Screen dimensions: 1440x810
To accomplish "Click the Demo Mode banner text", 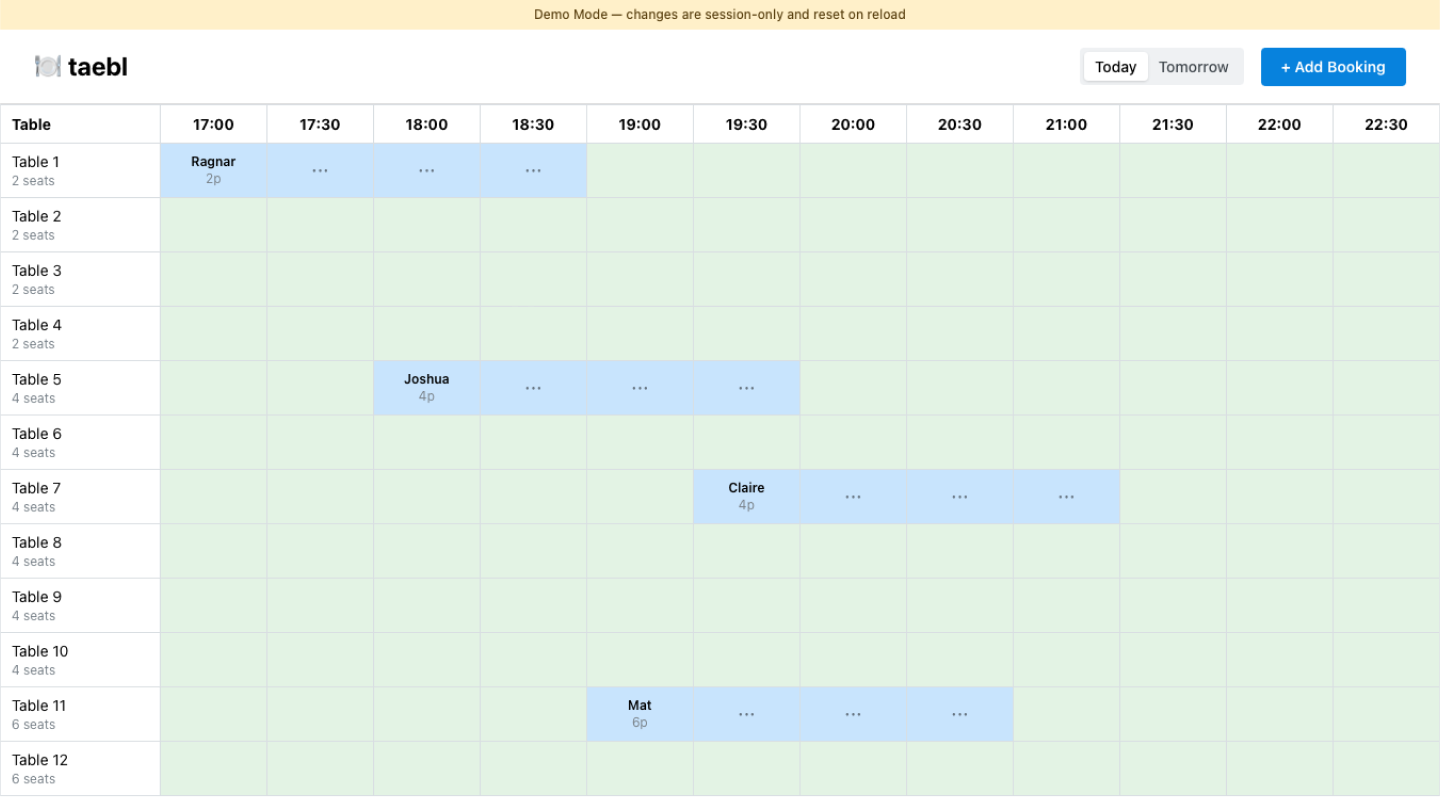I will pos(720,14).
